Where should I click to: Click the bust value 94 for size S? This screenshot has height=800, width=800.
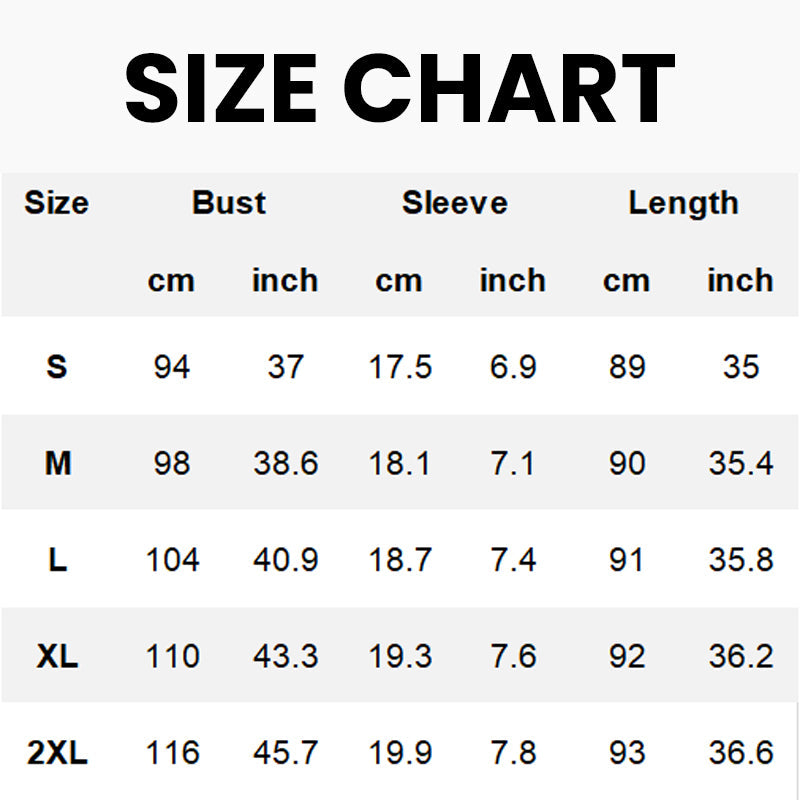[x=172, y=367]
